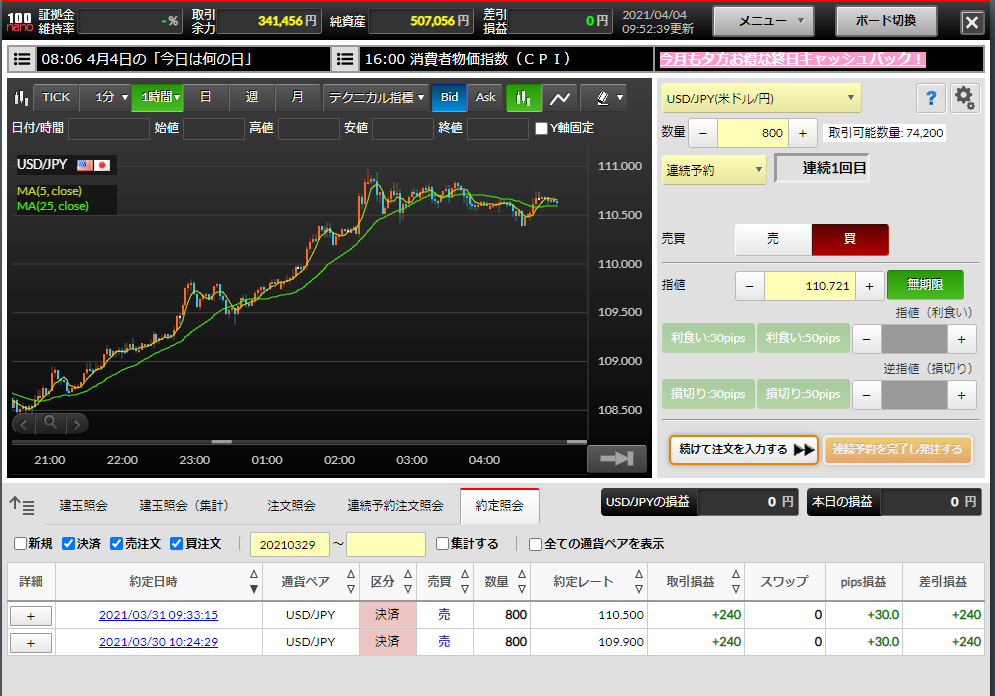Move chart forward with right chevron
This screenshot has height=696, width=995.
76,423
